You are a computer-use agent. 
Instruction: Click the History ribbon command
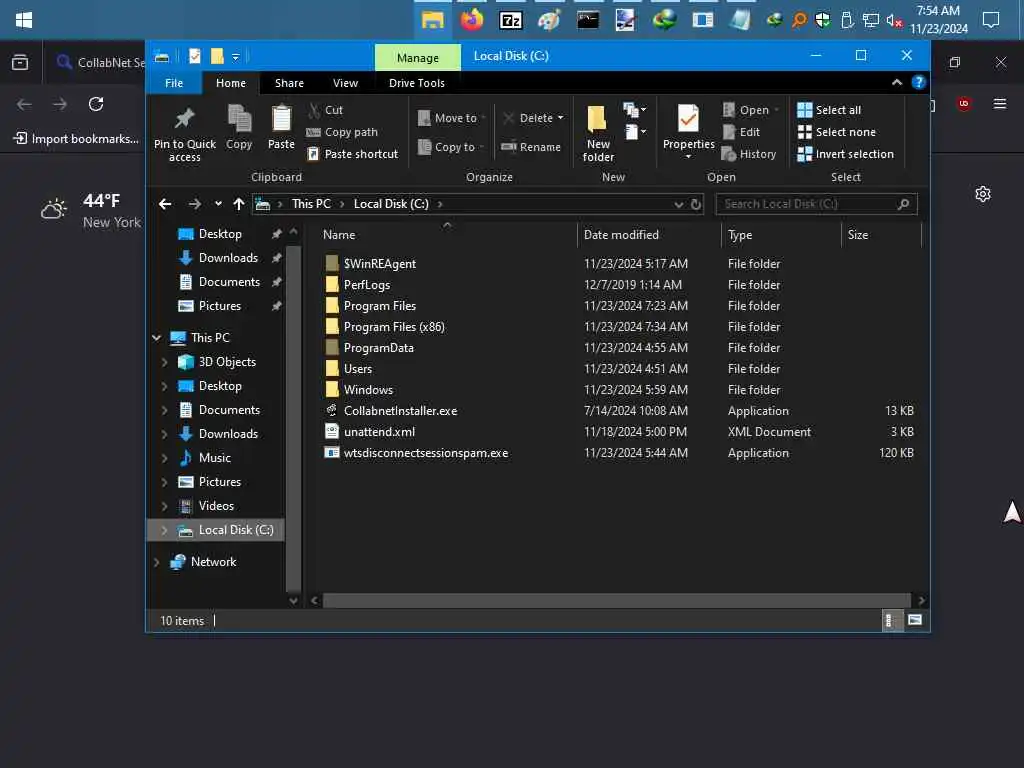[749, 153]
